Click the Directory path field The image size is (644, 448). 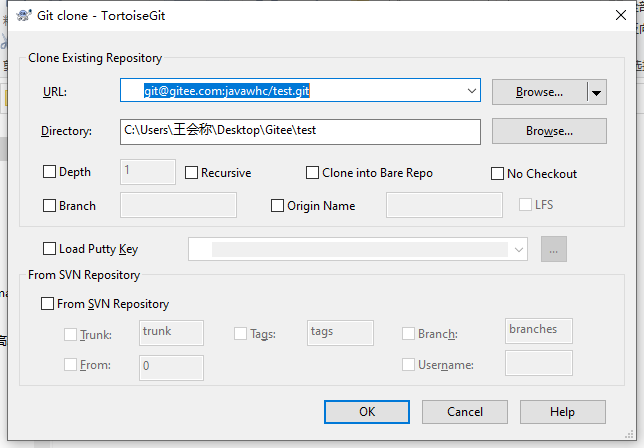tap(300, 131)
